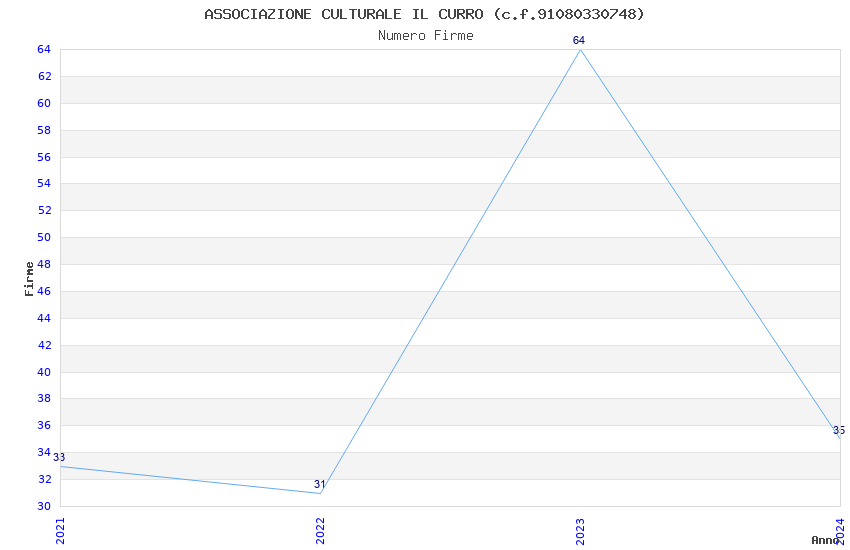Click the x-axis year label 2024
The image size is (850, 550).
(840, 531)
